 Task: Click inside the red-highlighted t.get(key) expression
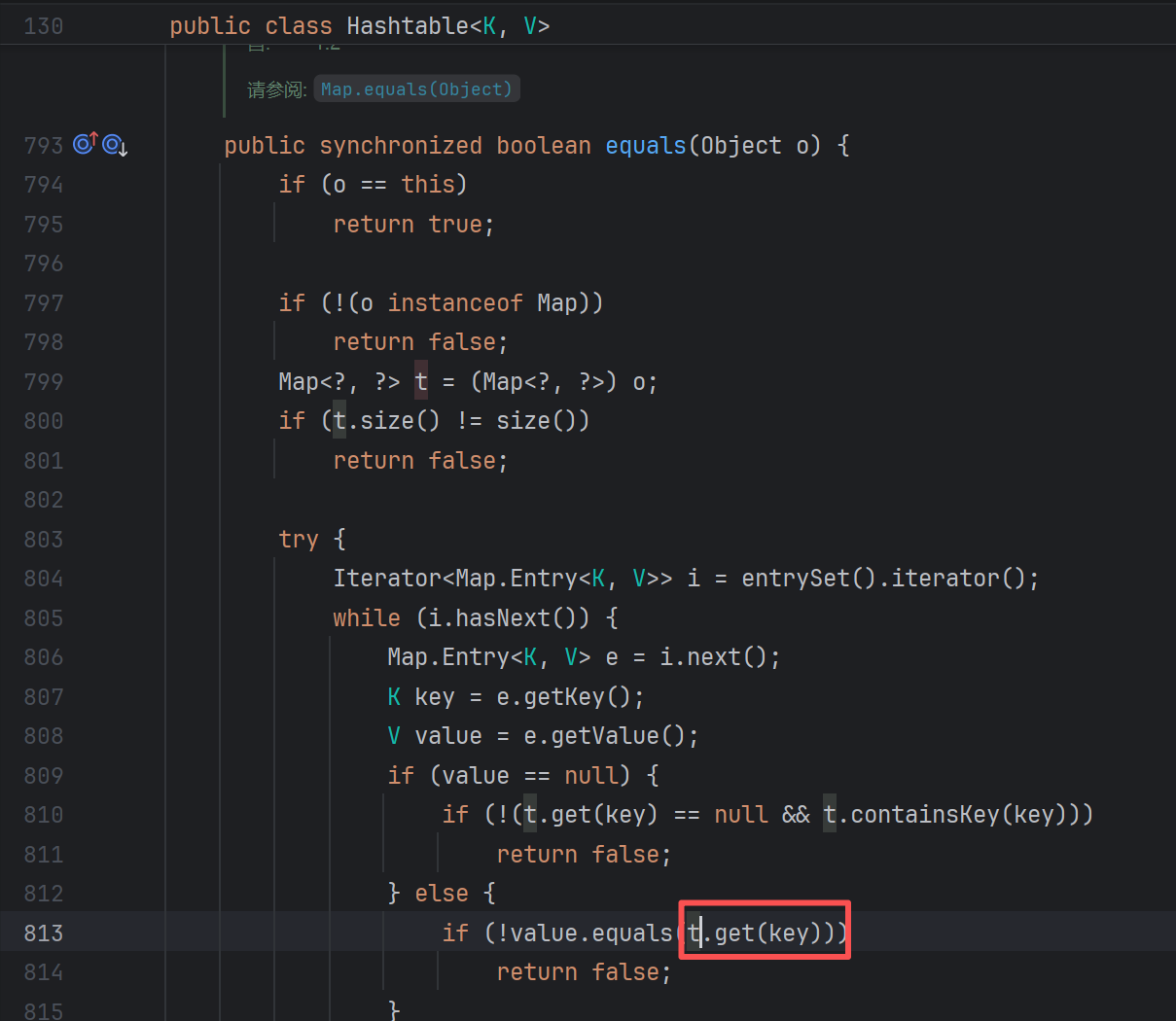coord(764,933)
